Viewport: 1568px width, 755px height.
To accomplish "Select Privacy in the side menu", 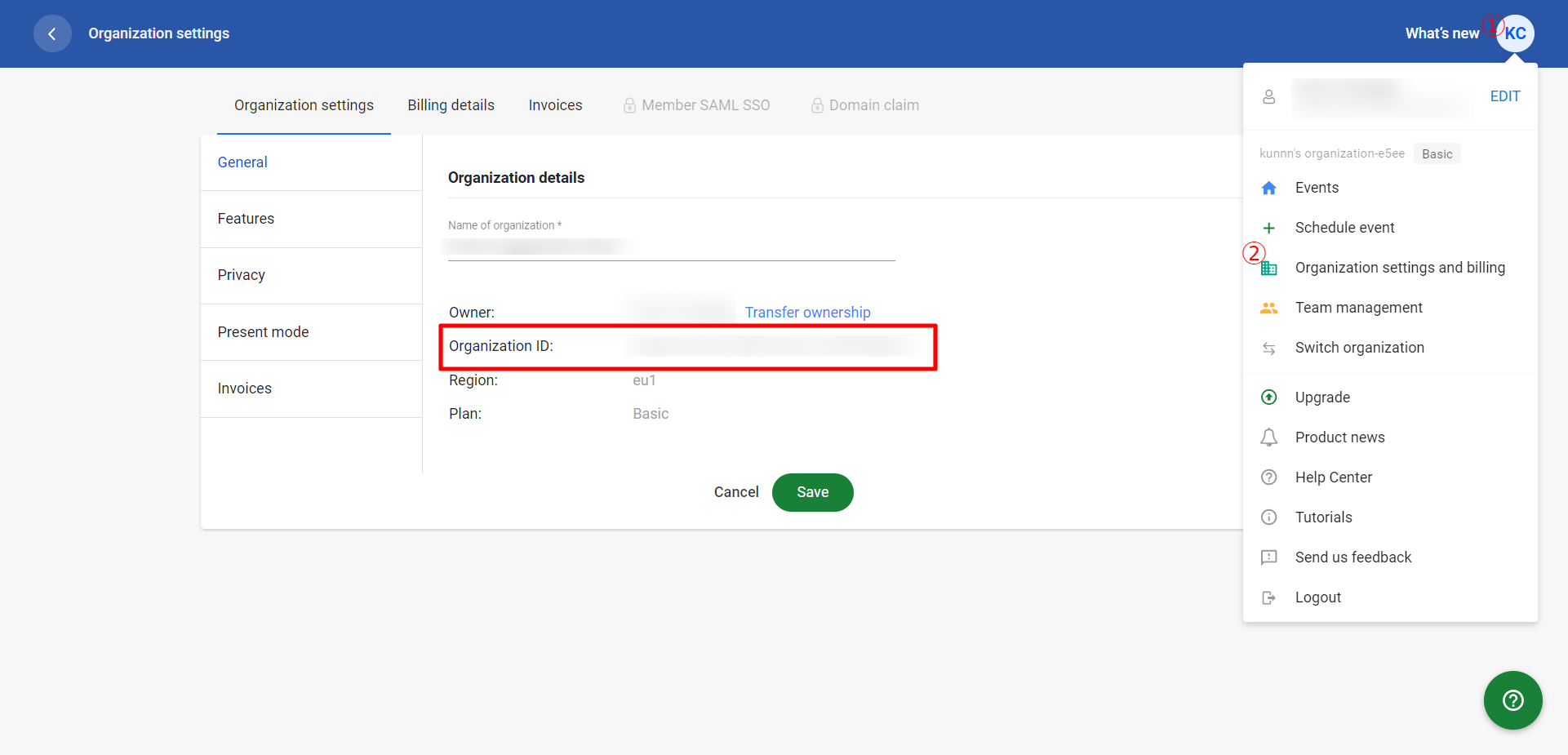I will 311,275.
